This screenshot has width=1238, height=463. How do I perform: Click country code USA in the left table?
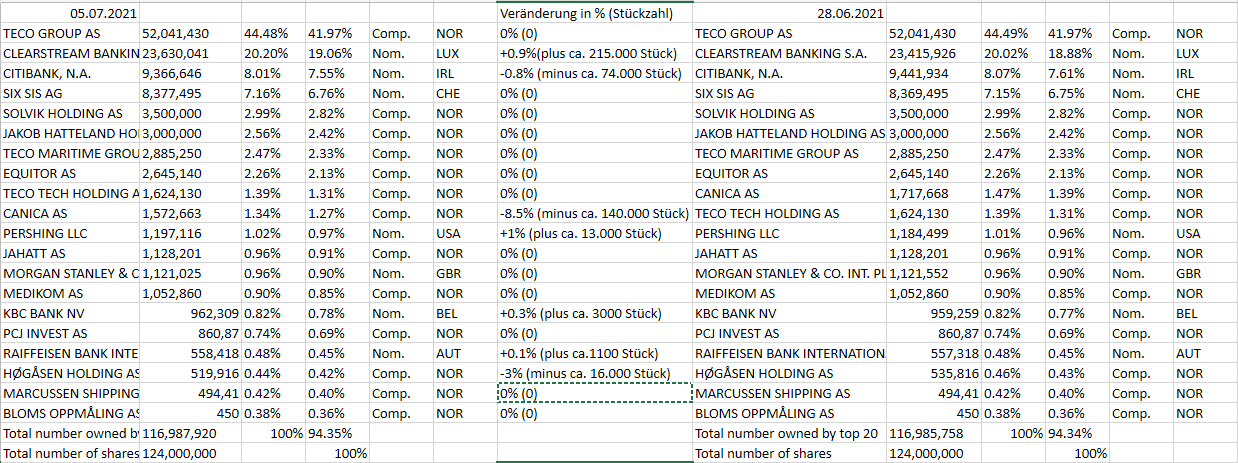(465, 233)
